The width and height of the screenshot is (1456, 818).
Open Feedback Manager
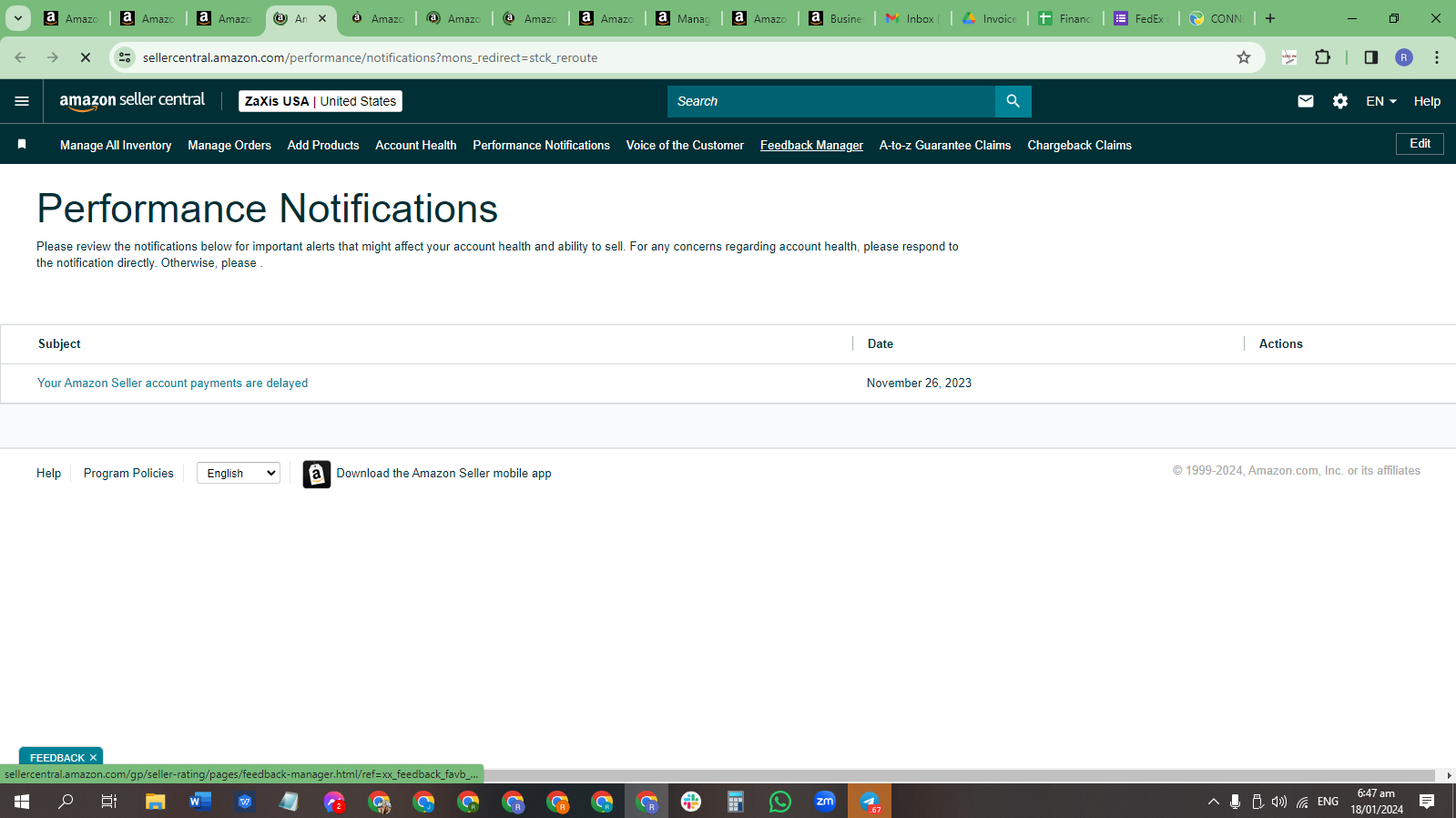coord(811,145)
